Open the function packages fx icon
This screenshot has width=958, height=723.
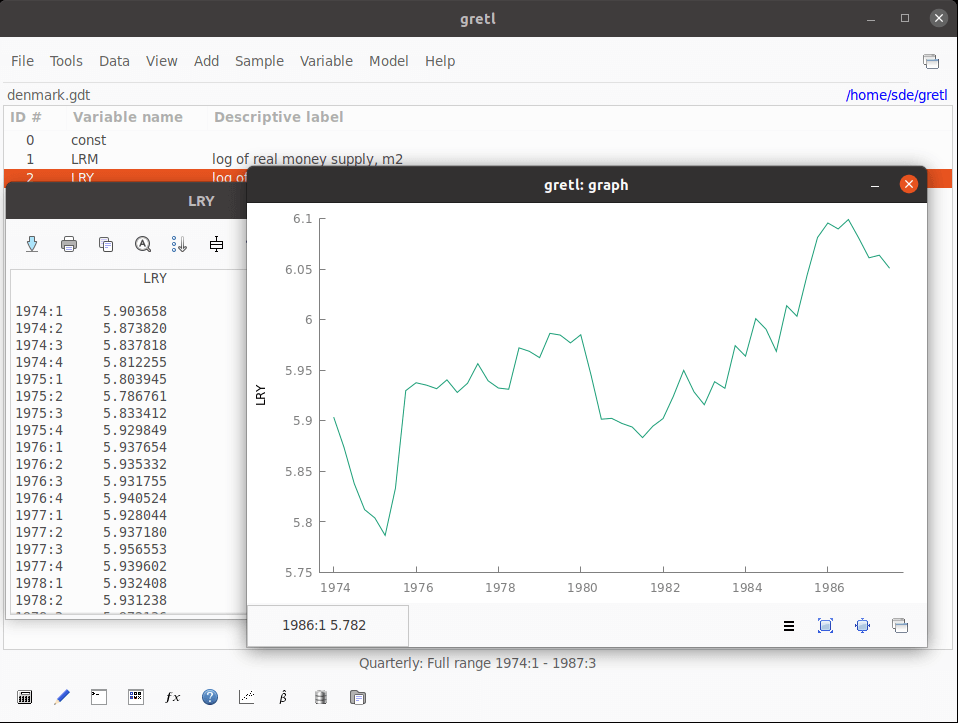(172, 697)
